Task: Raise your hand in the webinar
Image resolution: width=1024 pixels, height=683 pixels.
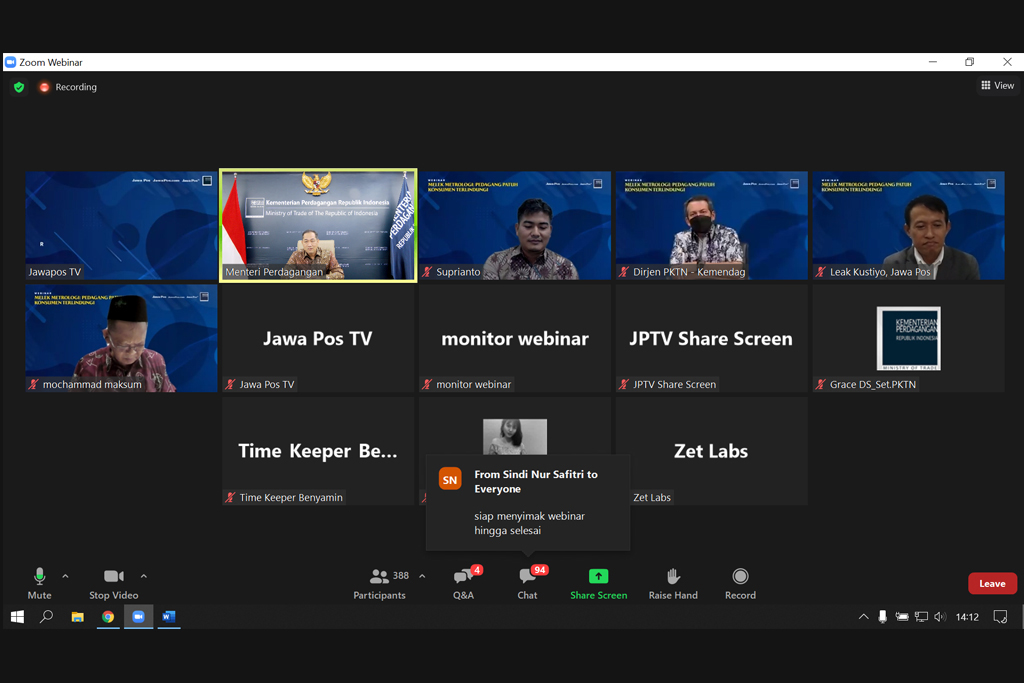Action: tap(673, 583)
